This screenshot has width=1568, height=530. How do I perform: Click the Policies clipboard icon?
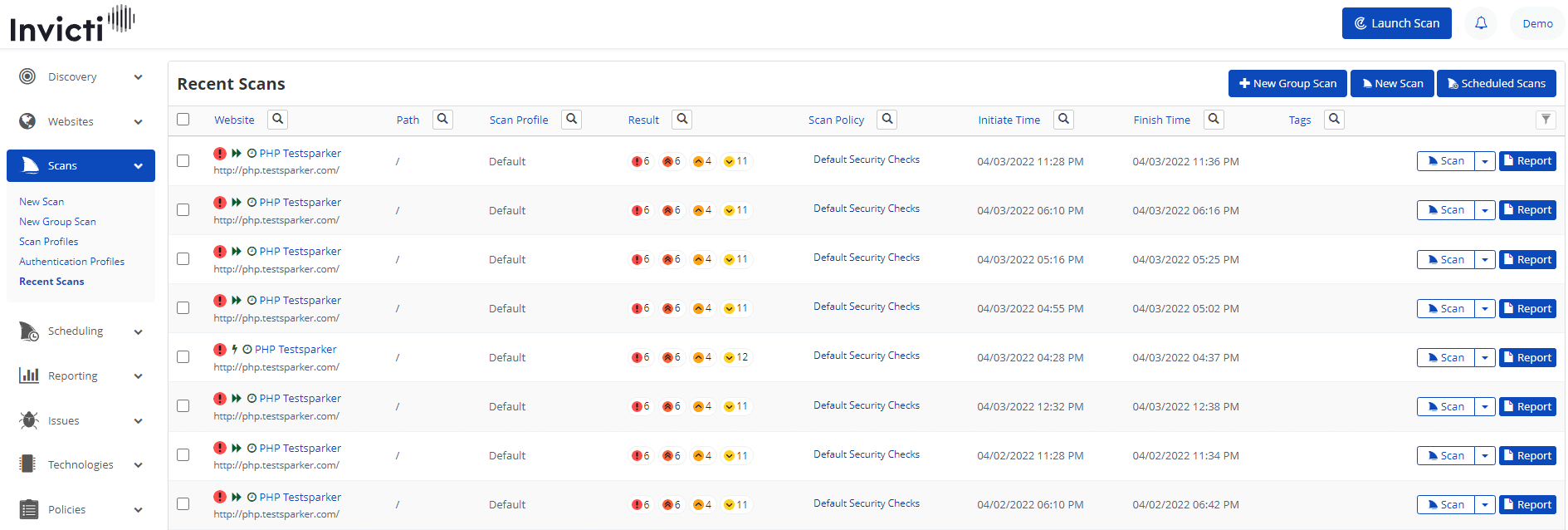click(29, 509)
